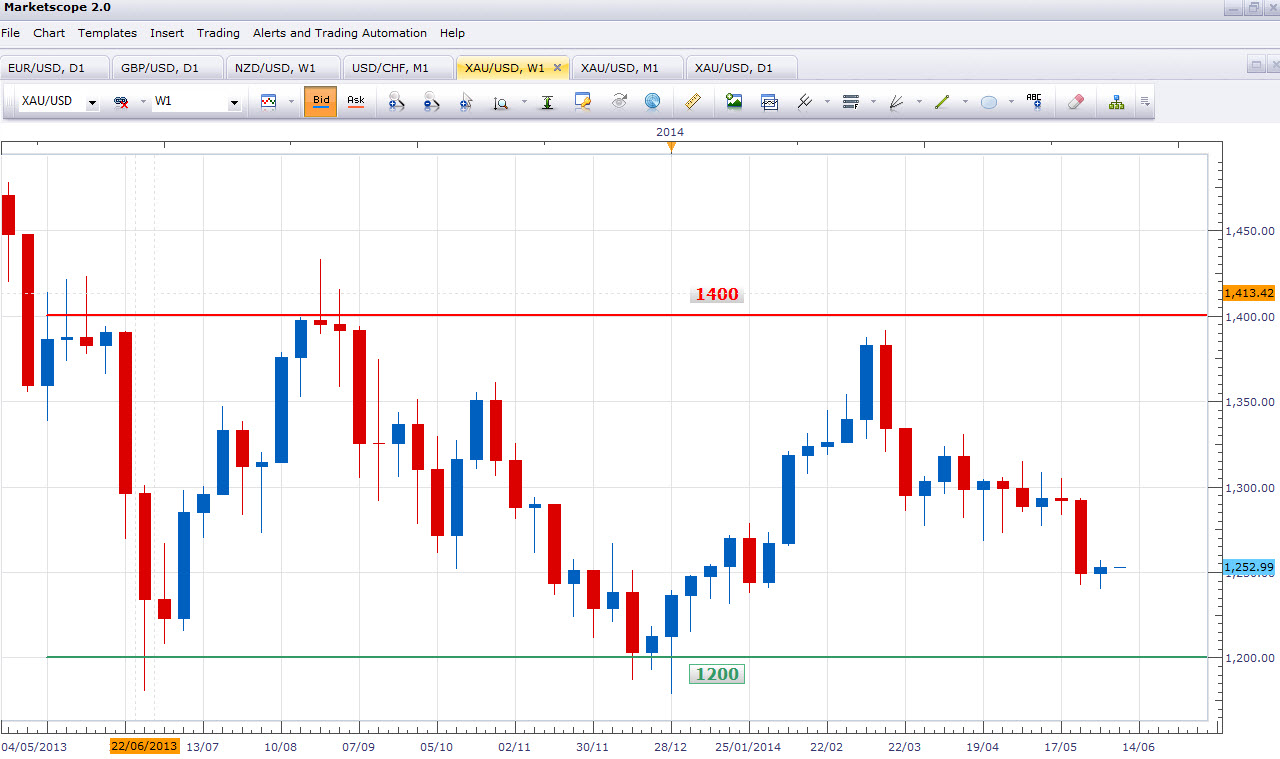Screen dimensions: 1280x759
Task: Expand the vertical zoom dropdown arrow
Action: 523,102
